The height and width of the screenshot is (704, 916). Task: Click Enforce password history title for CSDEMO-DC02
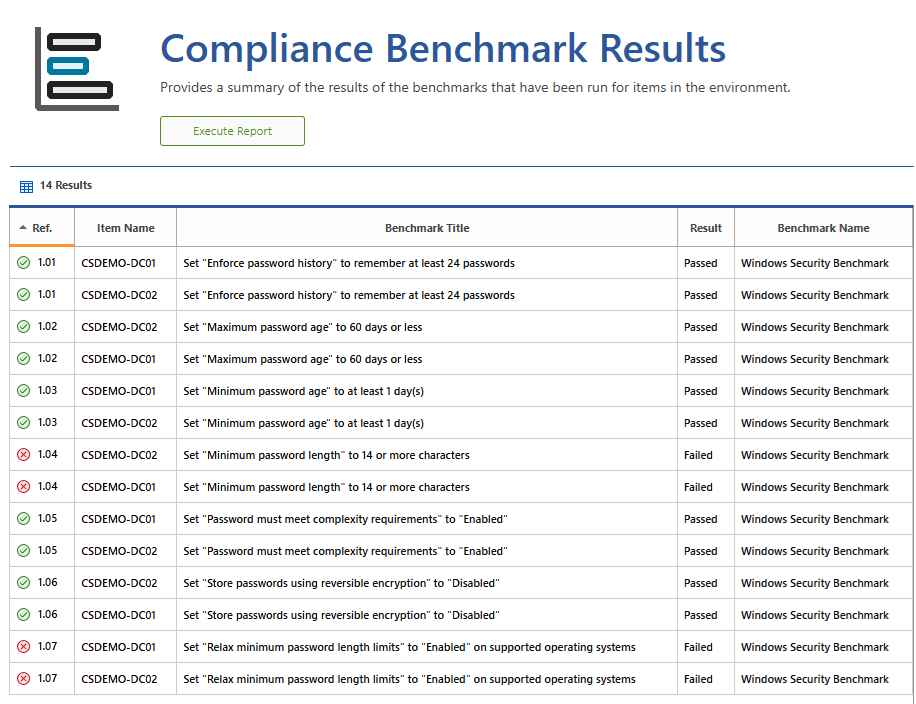pyautogui.click(x=349, y=295)
